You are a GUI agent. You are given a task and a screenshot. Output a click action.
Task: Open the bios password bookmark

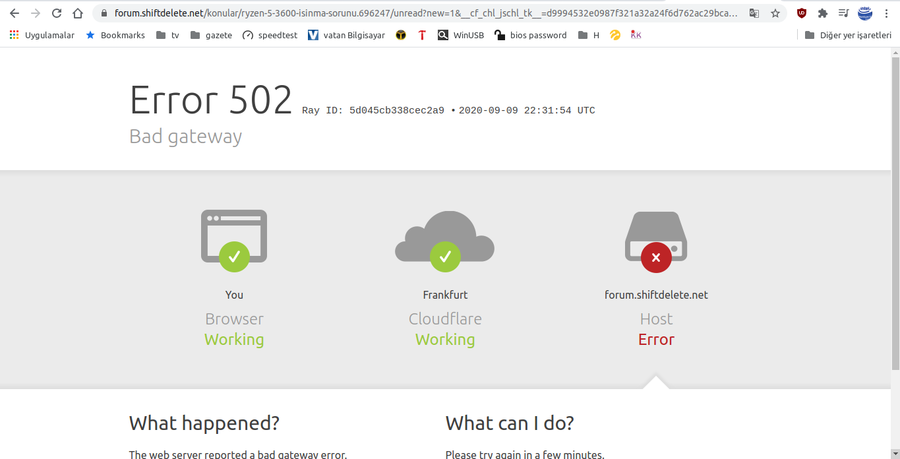530,35
